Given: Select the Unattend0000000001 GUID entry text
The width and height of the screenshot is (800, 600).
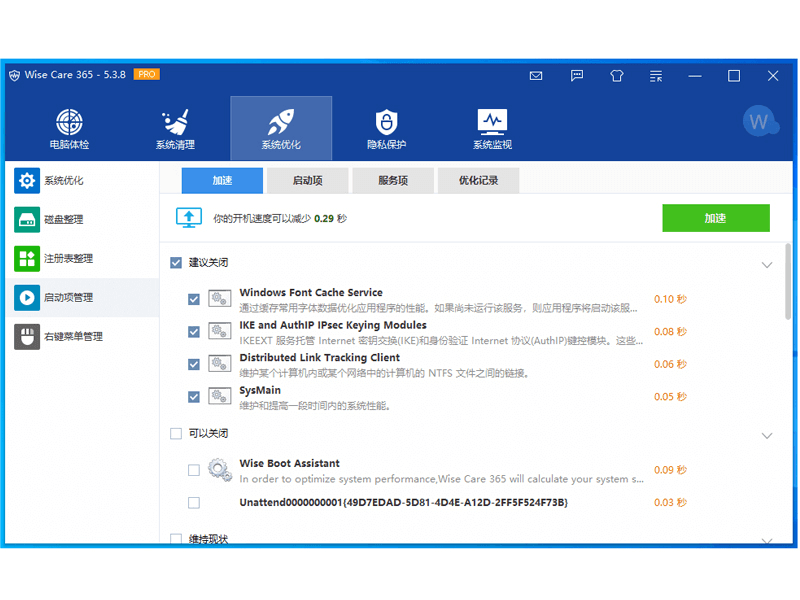Looking at the screenshot, I should [404, 503].
